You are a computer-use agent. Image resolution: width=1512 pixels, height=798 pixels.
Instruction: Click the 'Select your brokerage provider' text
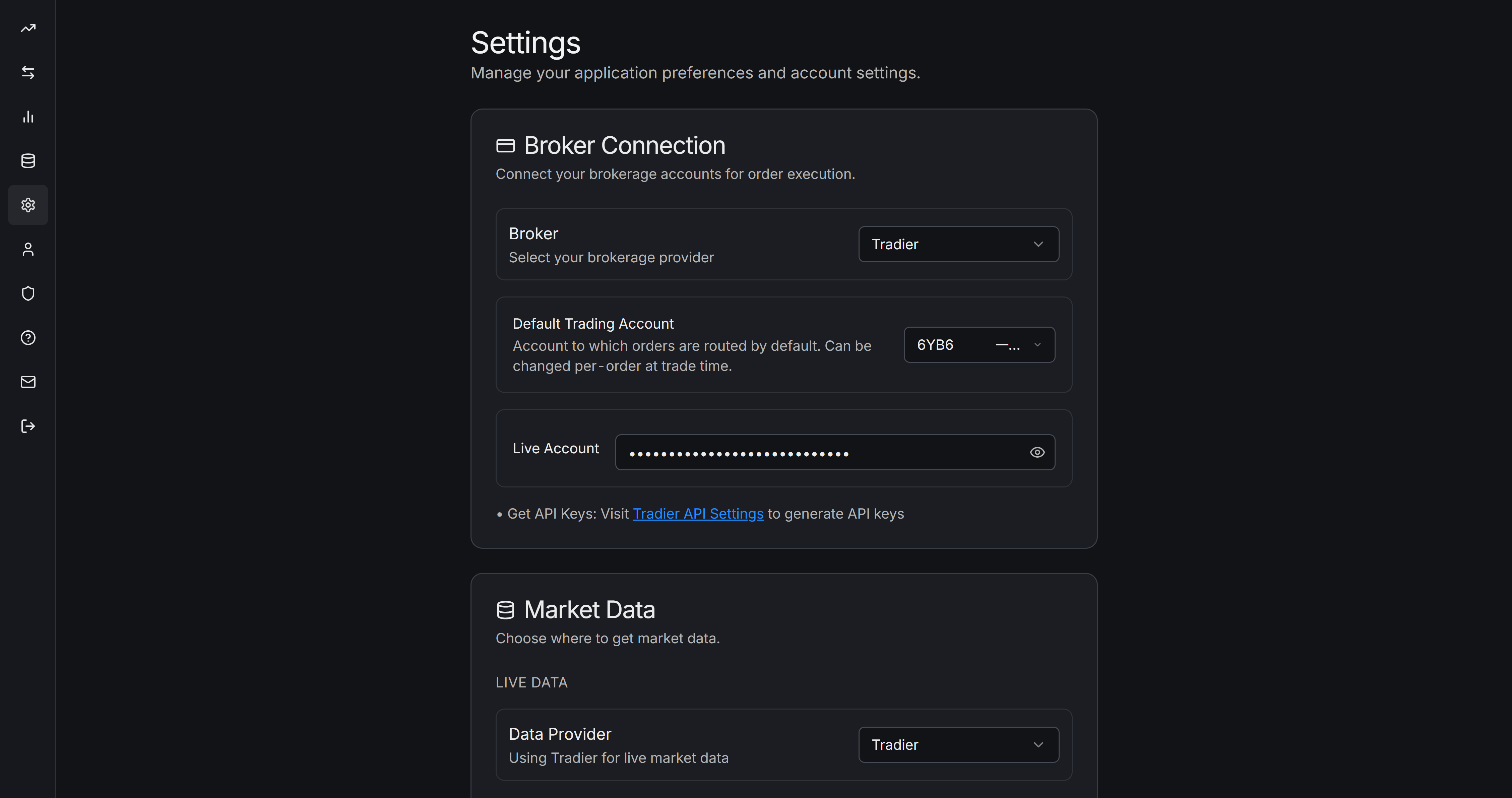pos(611,258)
